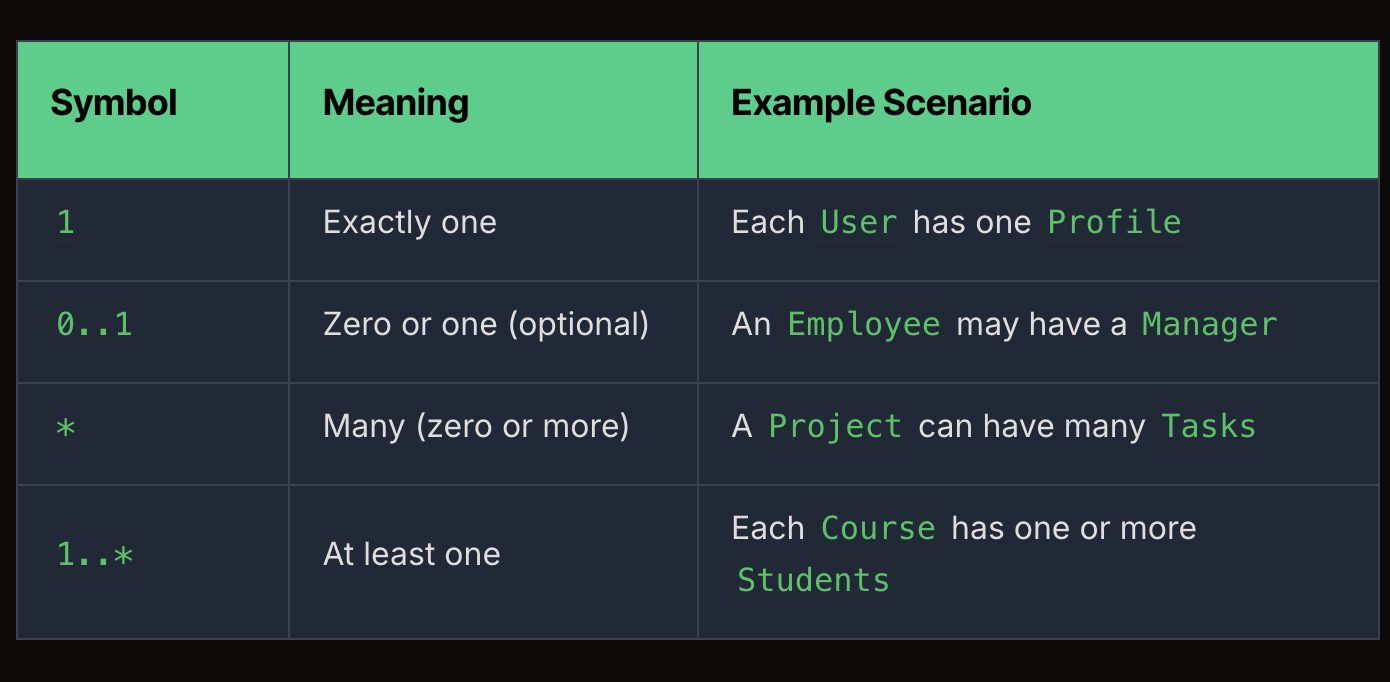Select the "1" symbol cell
The width and height of the screenshot is (1390, 682).
pyautogui.click(x=66, y=222)
